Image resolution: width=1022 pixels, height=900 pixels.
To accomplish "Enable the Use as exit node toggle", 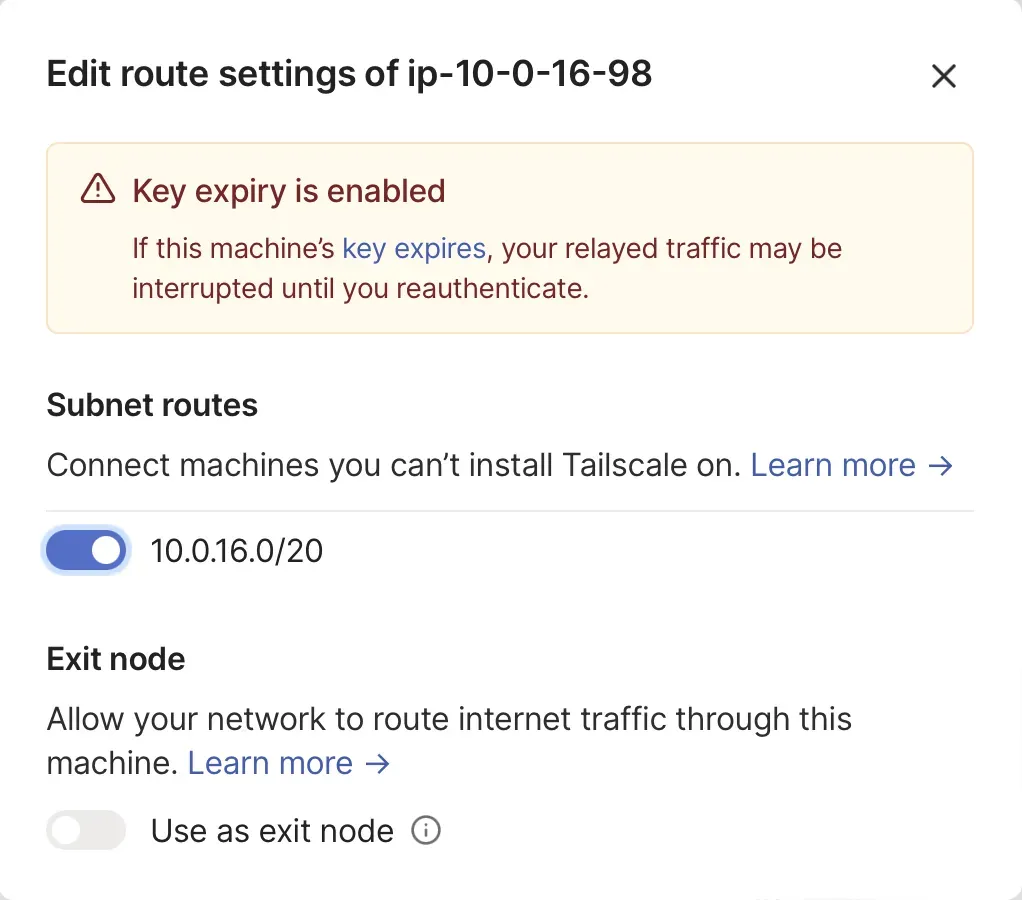I will [x=87, y=830].
